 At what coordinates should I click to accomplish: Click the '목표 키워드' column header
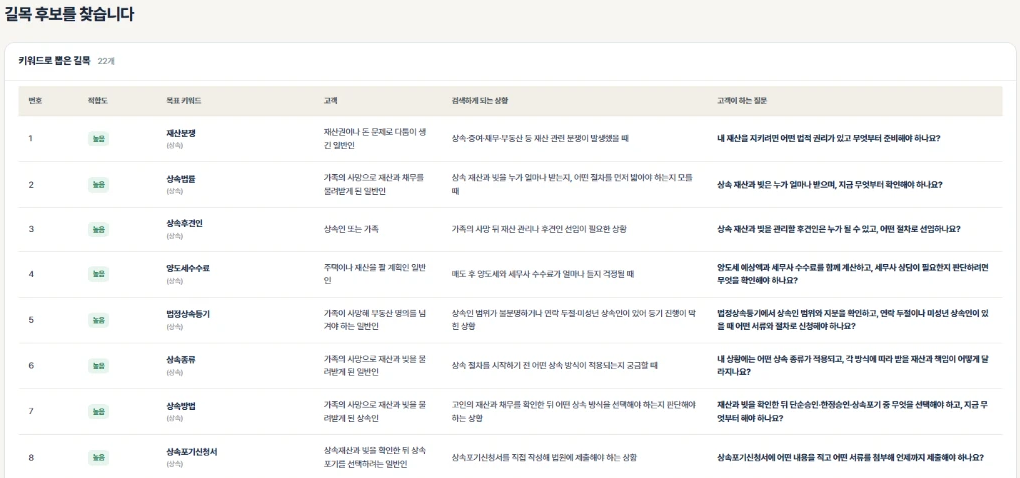[x=183, y=101]
